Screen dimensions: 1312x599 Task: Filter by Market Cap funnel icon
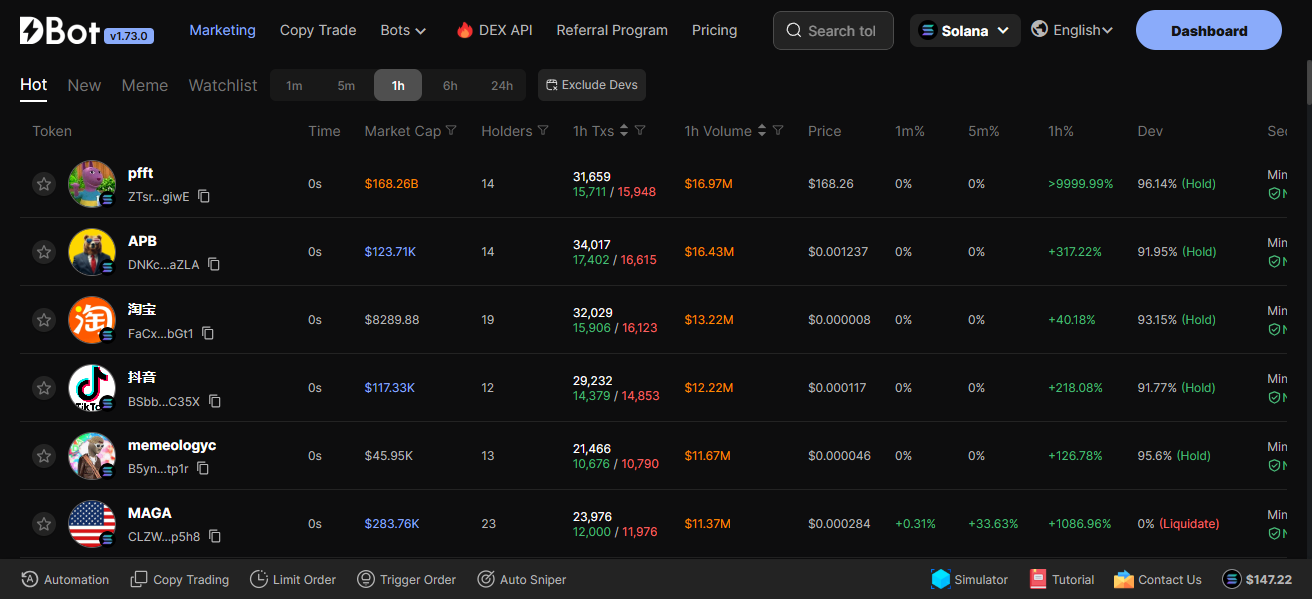(451, 131)
